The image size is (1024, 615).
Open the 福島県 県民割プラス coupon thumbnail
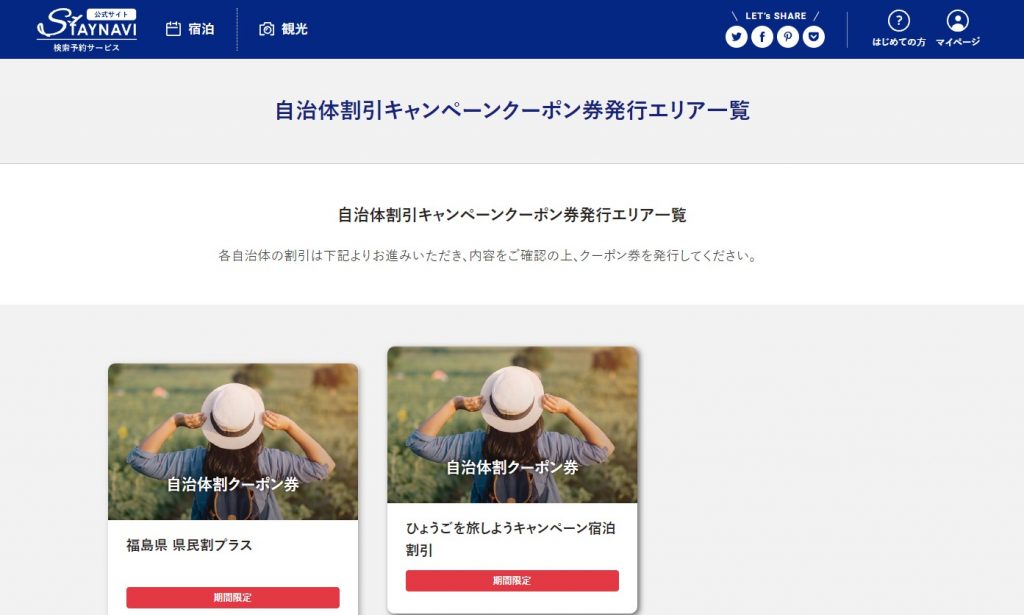click(x=233, y=441)
